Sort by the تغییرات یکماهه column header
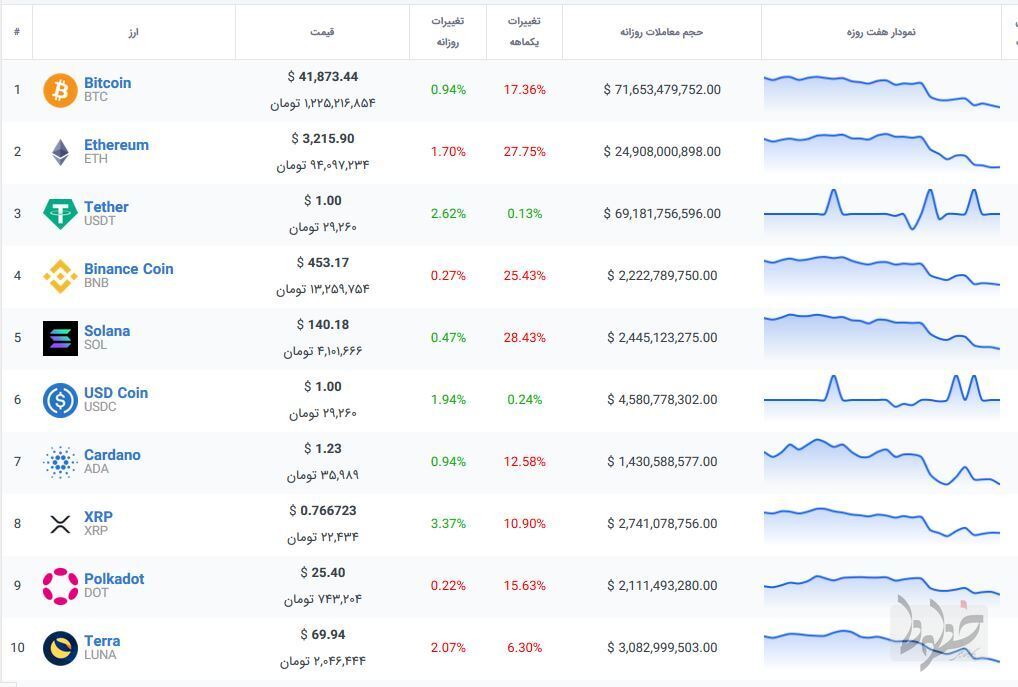The image size is (1018, 687). point(524,32)
